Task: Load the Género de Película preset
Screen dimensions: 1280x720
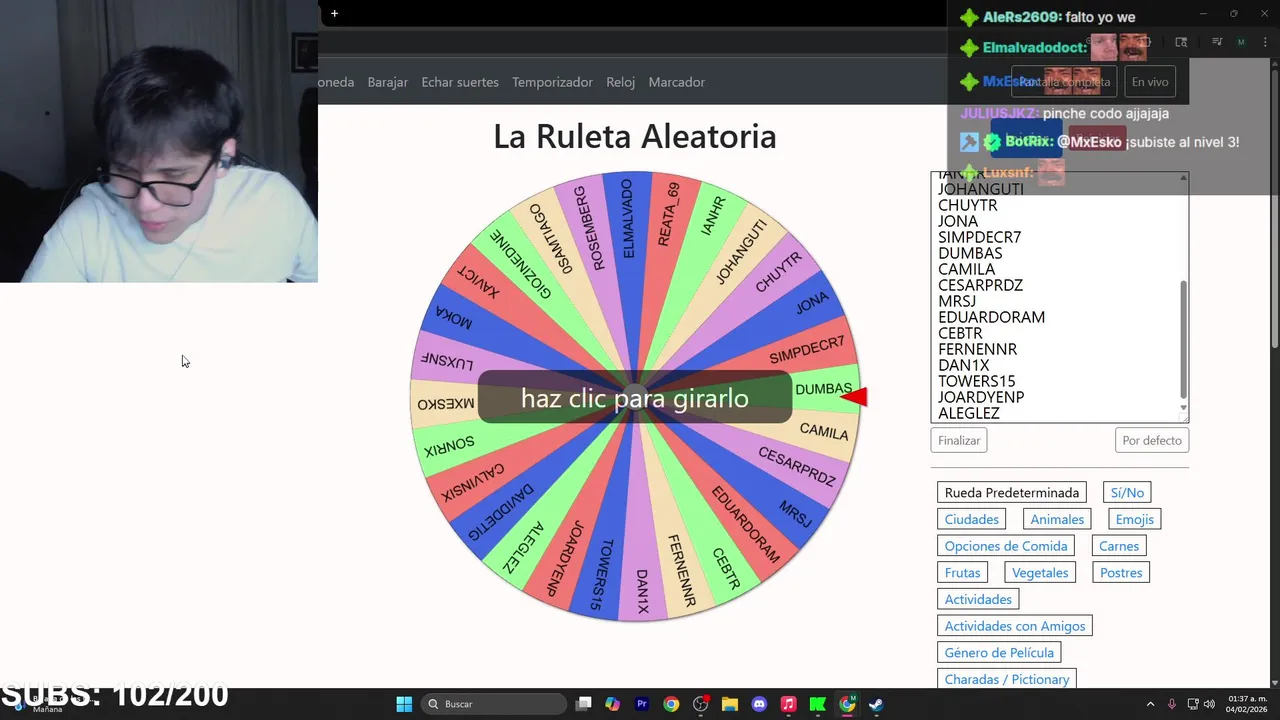Action: coord(999,652)
